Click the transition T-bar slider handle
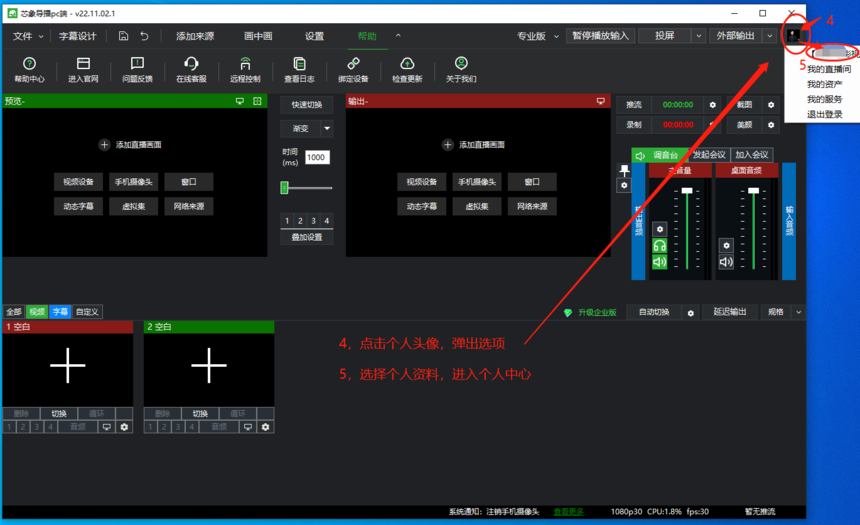860x525 pixels. 284,188
